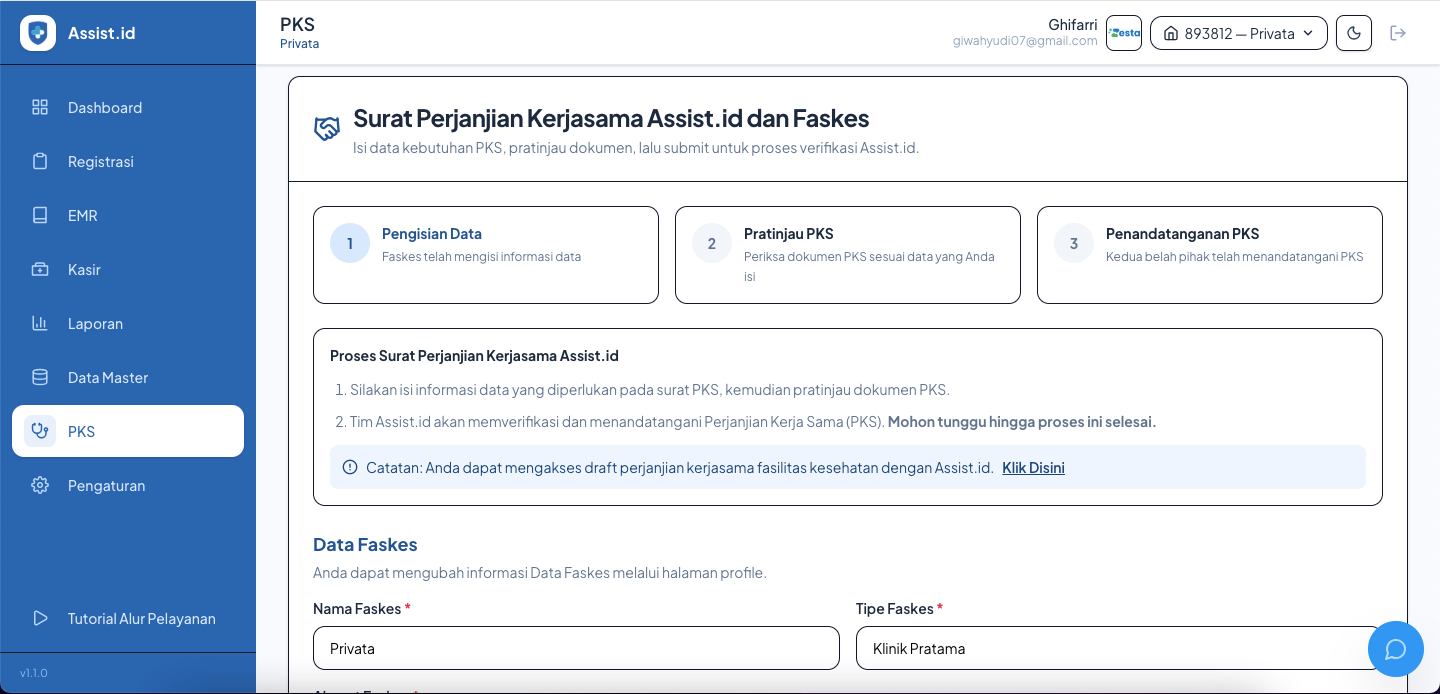
Task: Open the Laporan chart icon
Action: point(40,323)
